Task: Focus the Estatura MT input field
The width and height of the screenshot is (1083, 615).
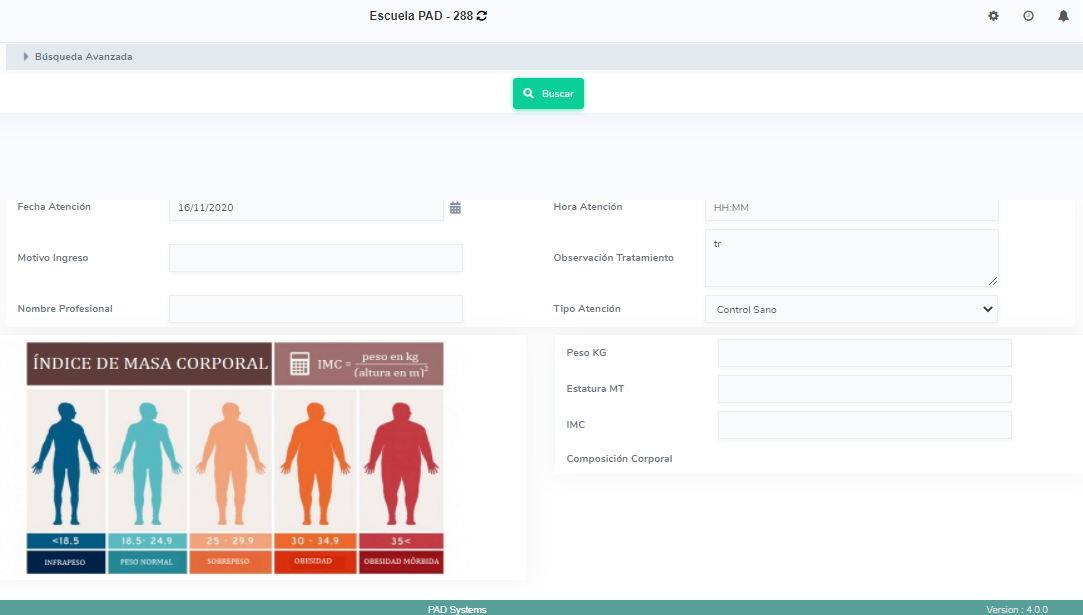Action: (864, 389)
